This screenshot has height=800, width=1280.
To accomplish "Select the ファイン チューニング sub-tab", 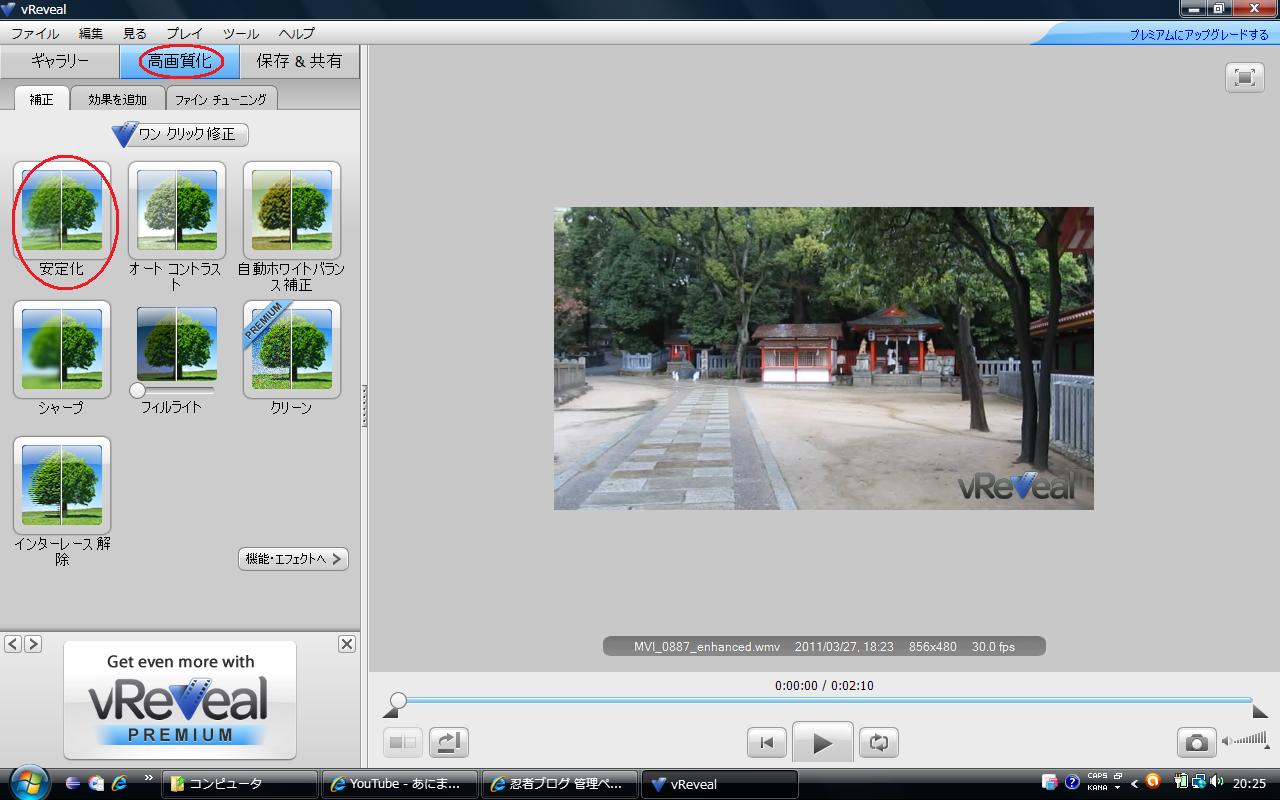I will coord(221,99).
